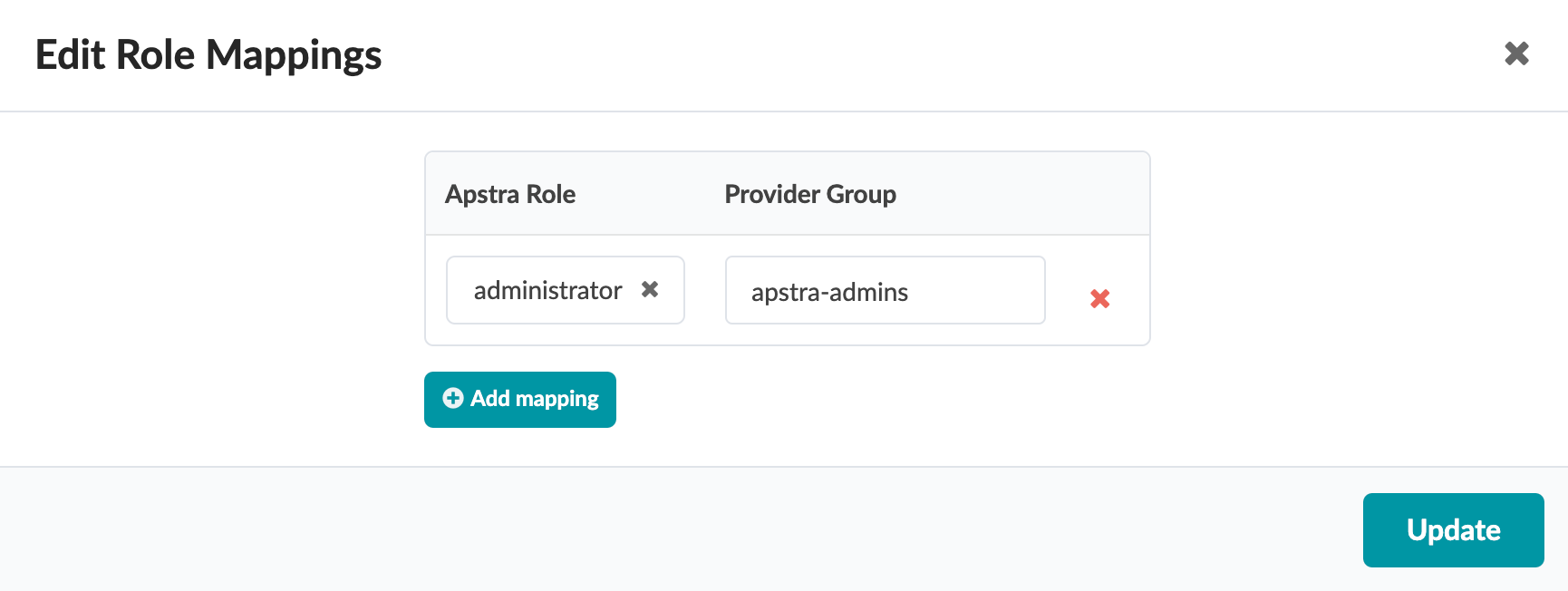Image resolution: width=1568 pixels, height=591 pixels.
Task: Click the Apstra Role column header
Action: pyautogui.click(x=510, y=194)
